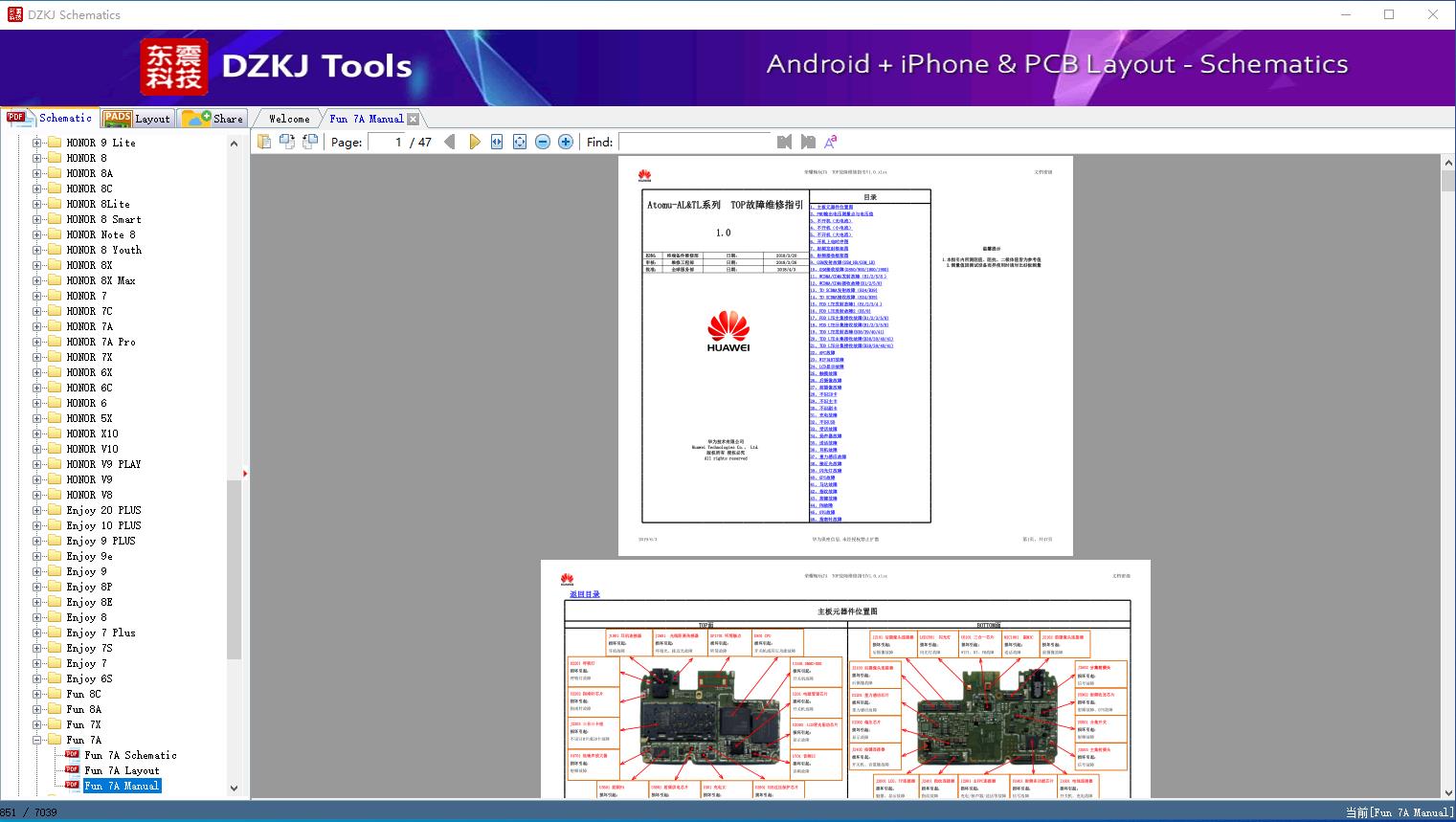Click the document scrollbar down arrow
1456x822 pixels.
(1447, 792)
